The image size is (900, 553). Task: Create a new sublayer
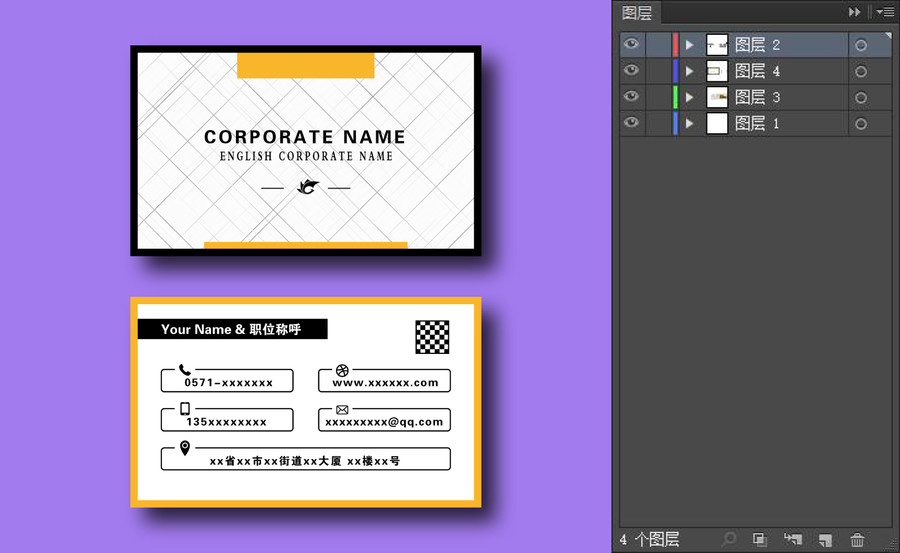(793, 539)
